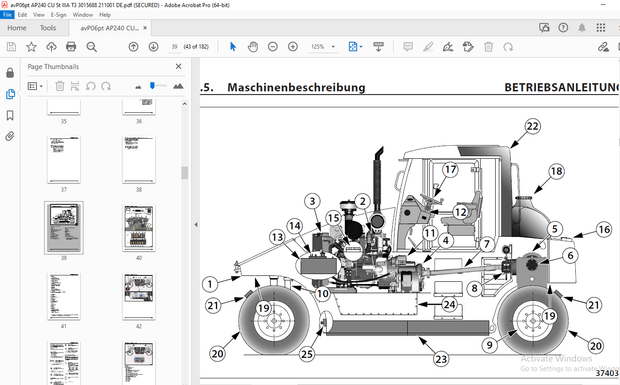
Task: Zoom in with the plus button
Action: (293, 47)
